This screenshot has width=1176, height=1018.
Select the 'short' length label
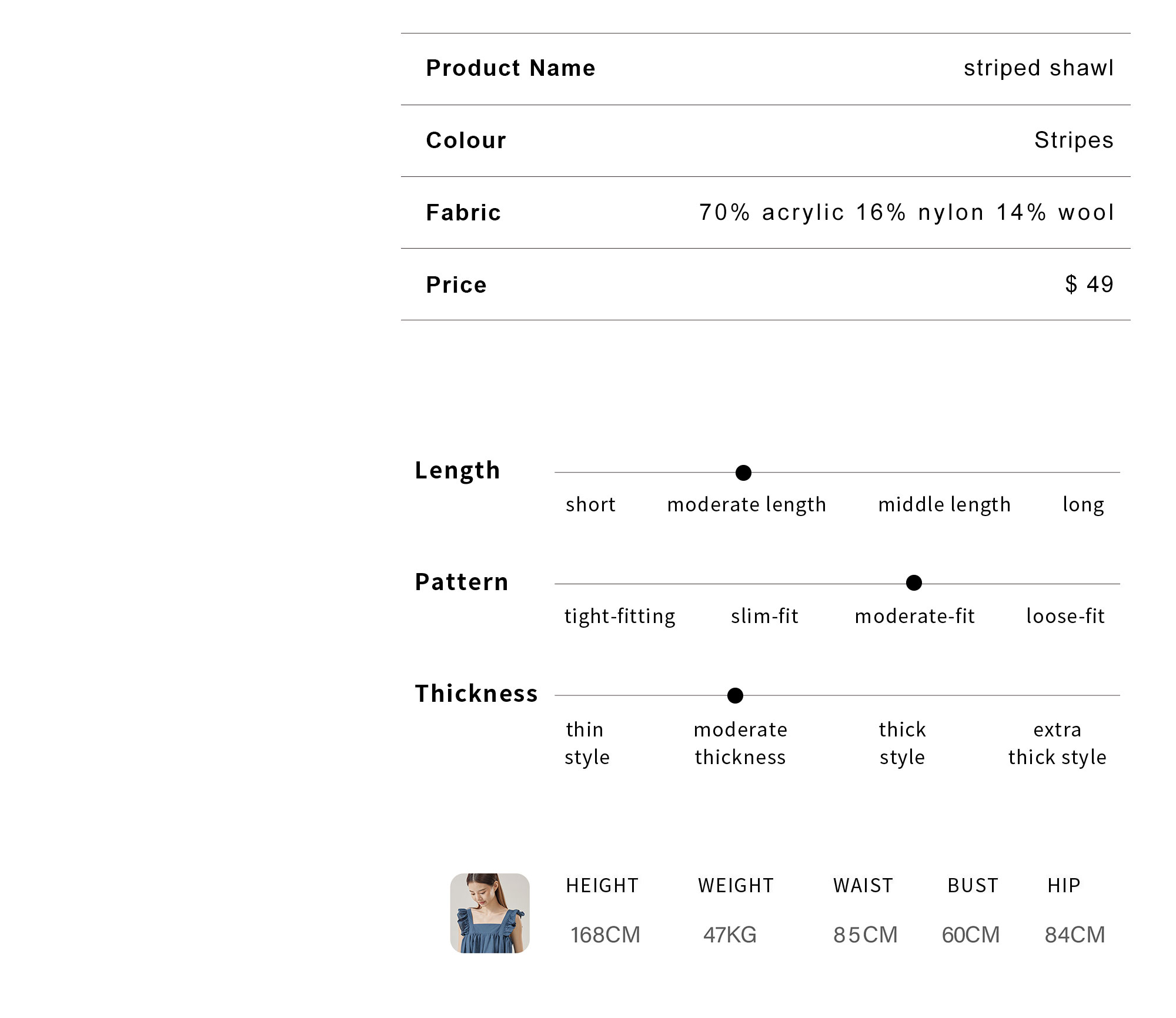coord(590,504)
